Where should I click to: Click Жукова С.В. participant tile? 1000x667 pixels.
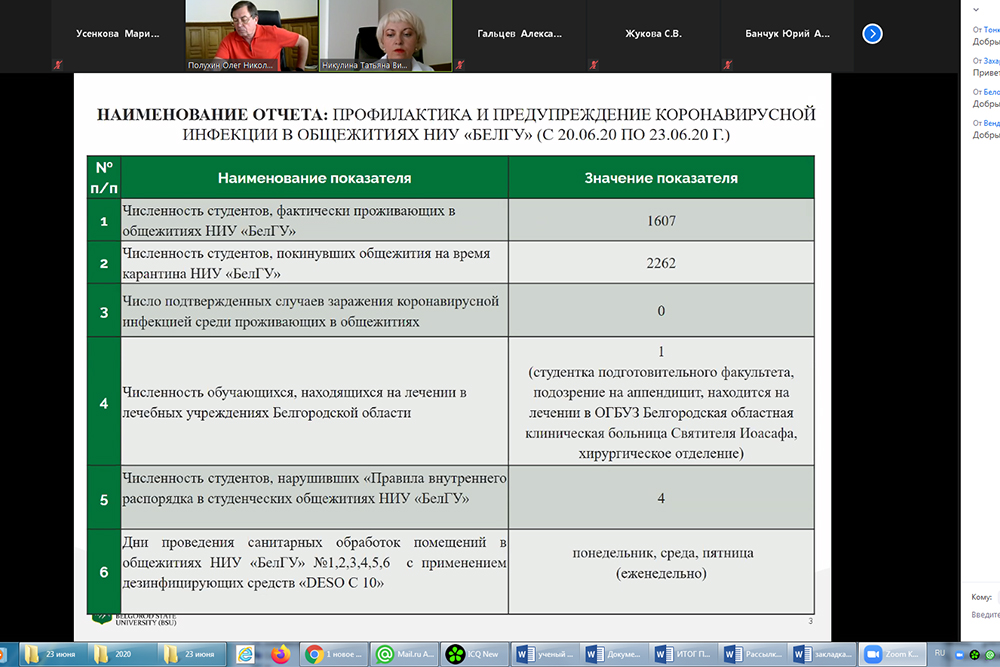[x=653, y=34]
